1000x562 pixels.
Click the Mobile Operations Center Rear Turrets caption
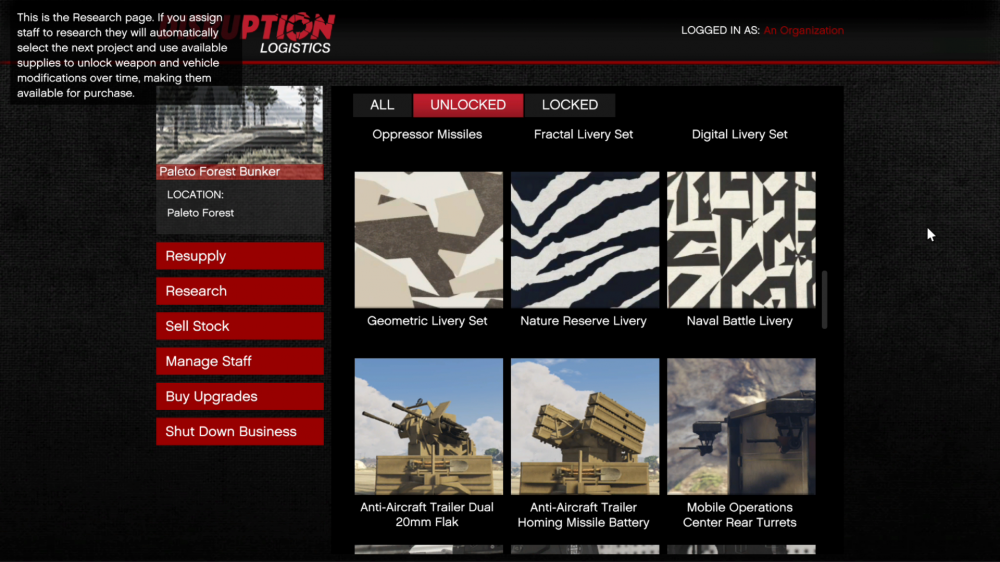[740, 515]
